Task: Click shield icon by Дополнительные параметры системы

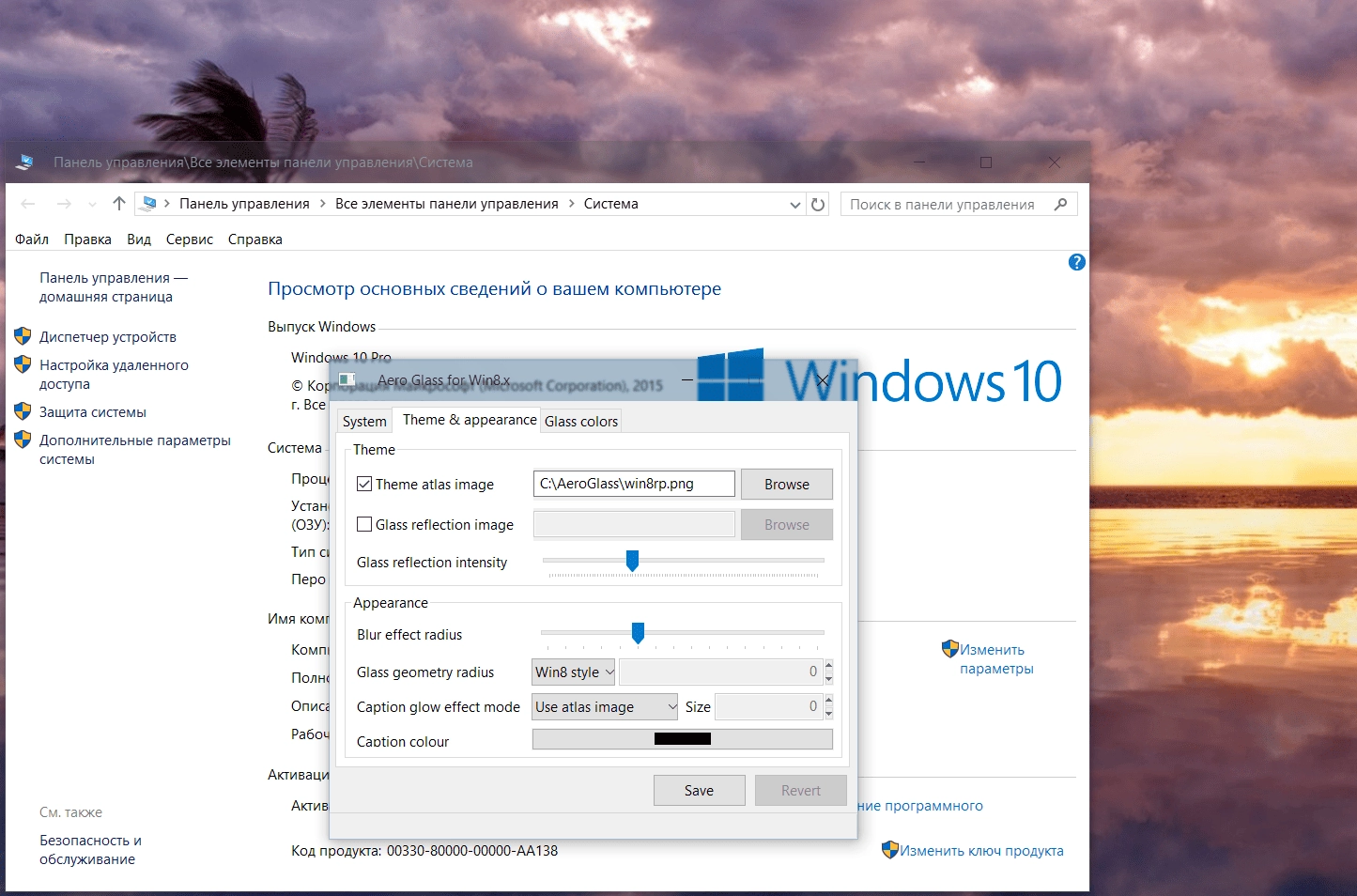Action: coord(23,440)
